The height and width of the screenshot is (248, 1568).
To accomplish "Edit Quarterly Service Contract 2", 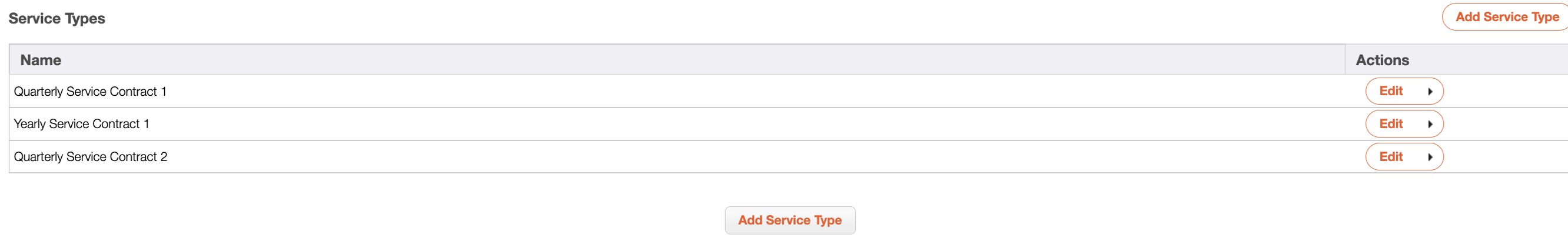I will (x=1391, y=157).
